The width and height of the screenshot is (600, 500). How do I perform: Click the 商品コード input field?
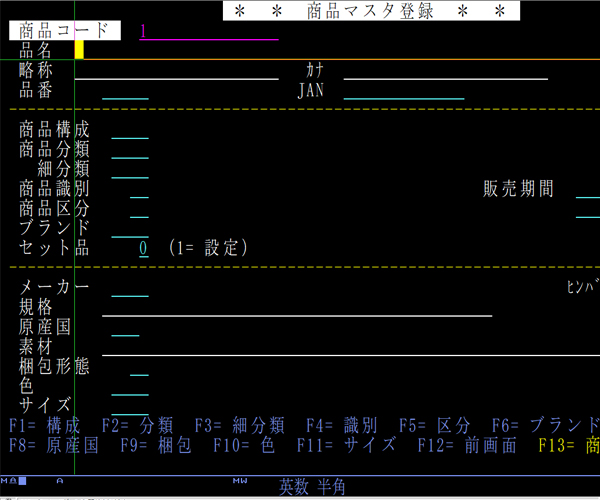point(208,31)
